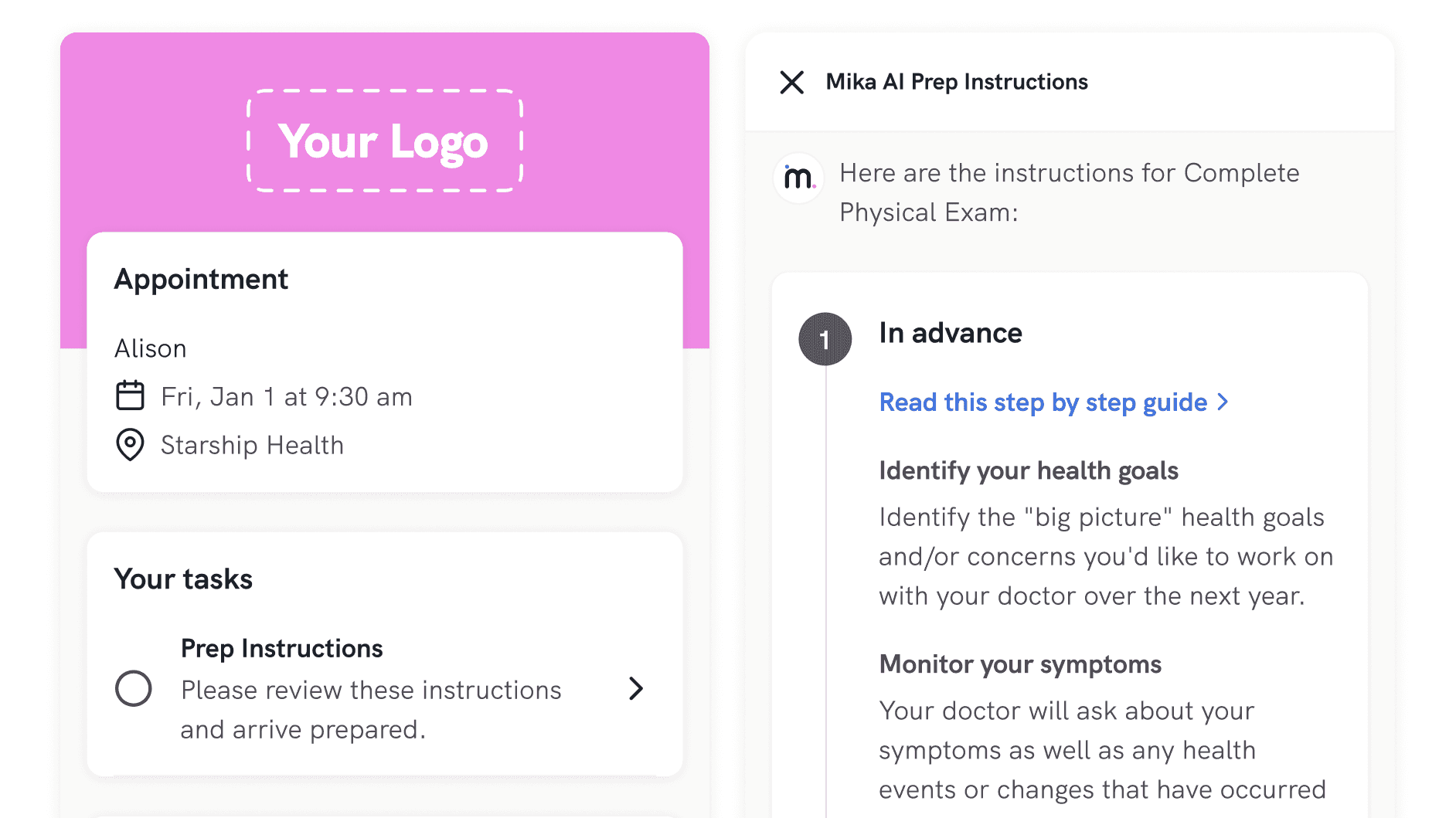Click the Mika AI avatar icon
The image size is (1456, 818).
click(x=798, y=178)
